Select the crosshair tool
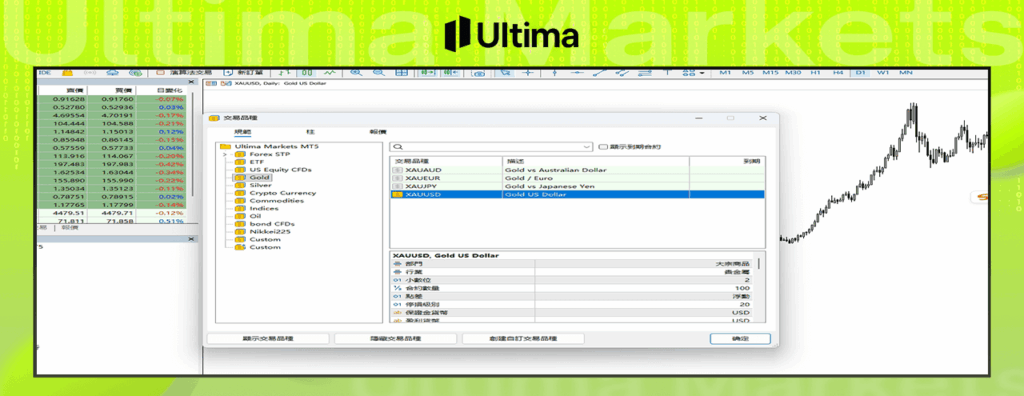 tap(528, 73)
